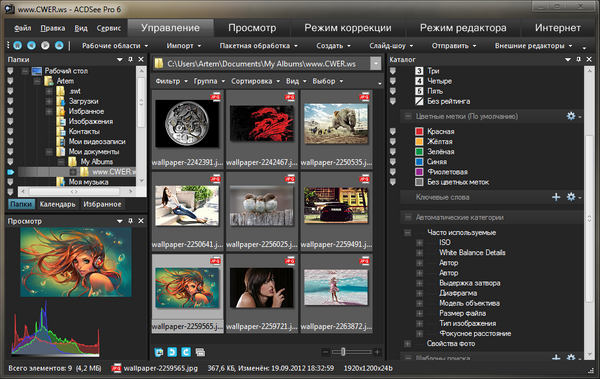Image resolution: width=600 pixels, height=379 pixels.
Task: Switch to Просмотр mode tab
Action: click(252, 28)
